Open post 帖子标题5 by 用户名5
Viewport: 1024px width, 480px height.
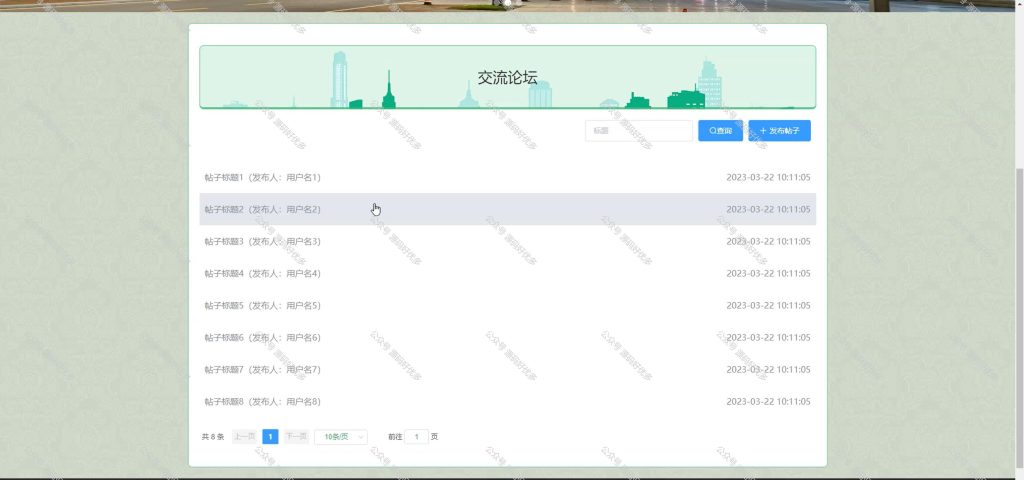(x=507, y=305)
